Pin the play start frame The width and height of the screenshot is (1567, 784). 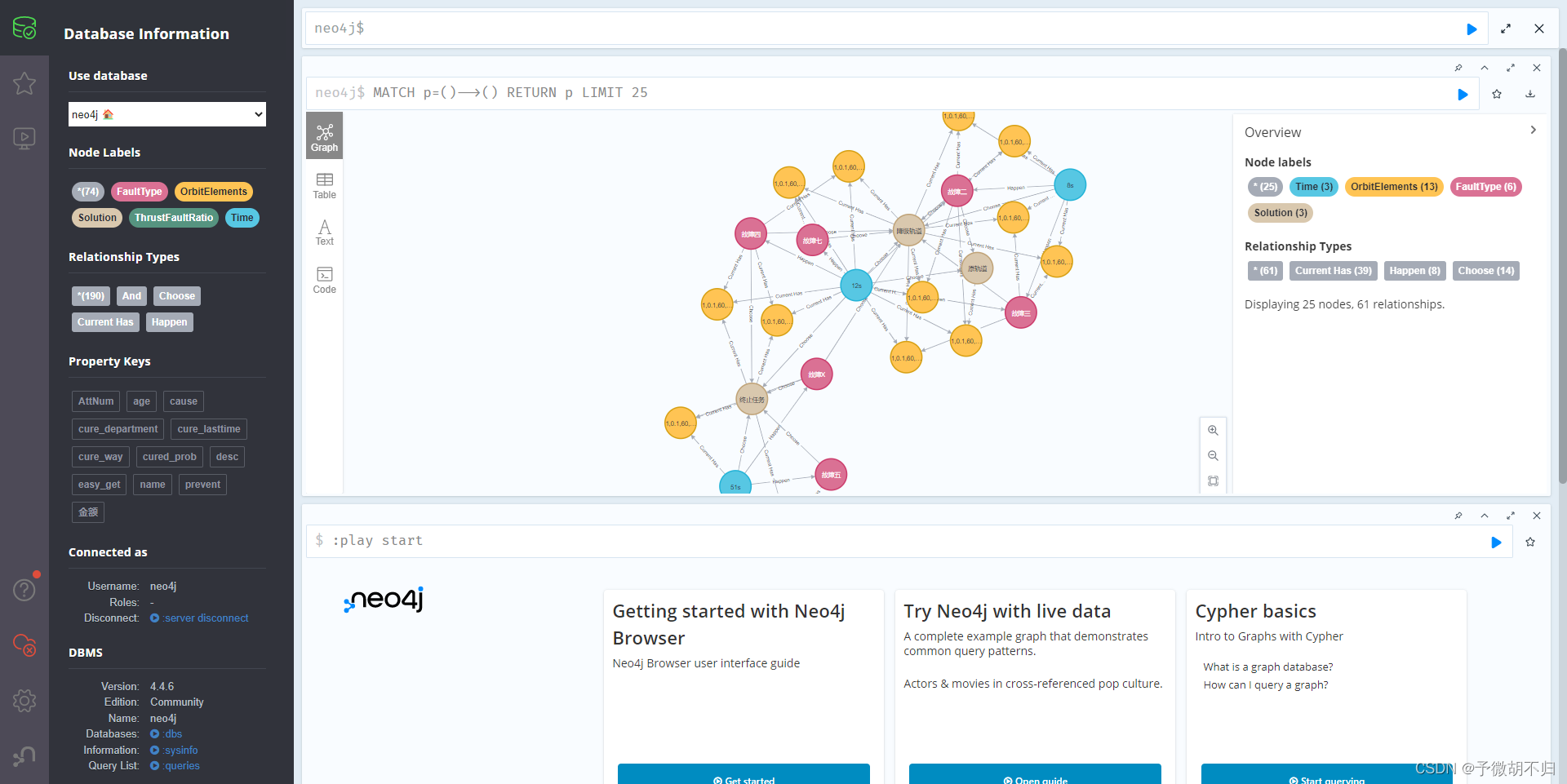point(1458,516)
